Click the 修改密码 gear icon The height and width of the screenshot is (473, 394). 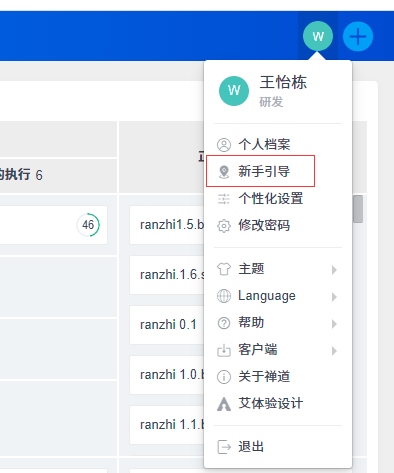tap(224, 226)
